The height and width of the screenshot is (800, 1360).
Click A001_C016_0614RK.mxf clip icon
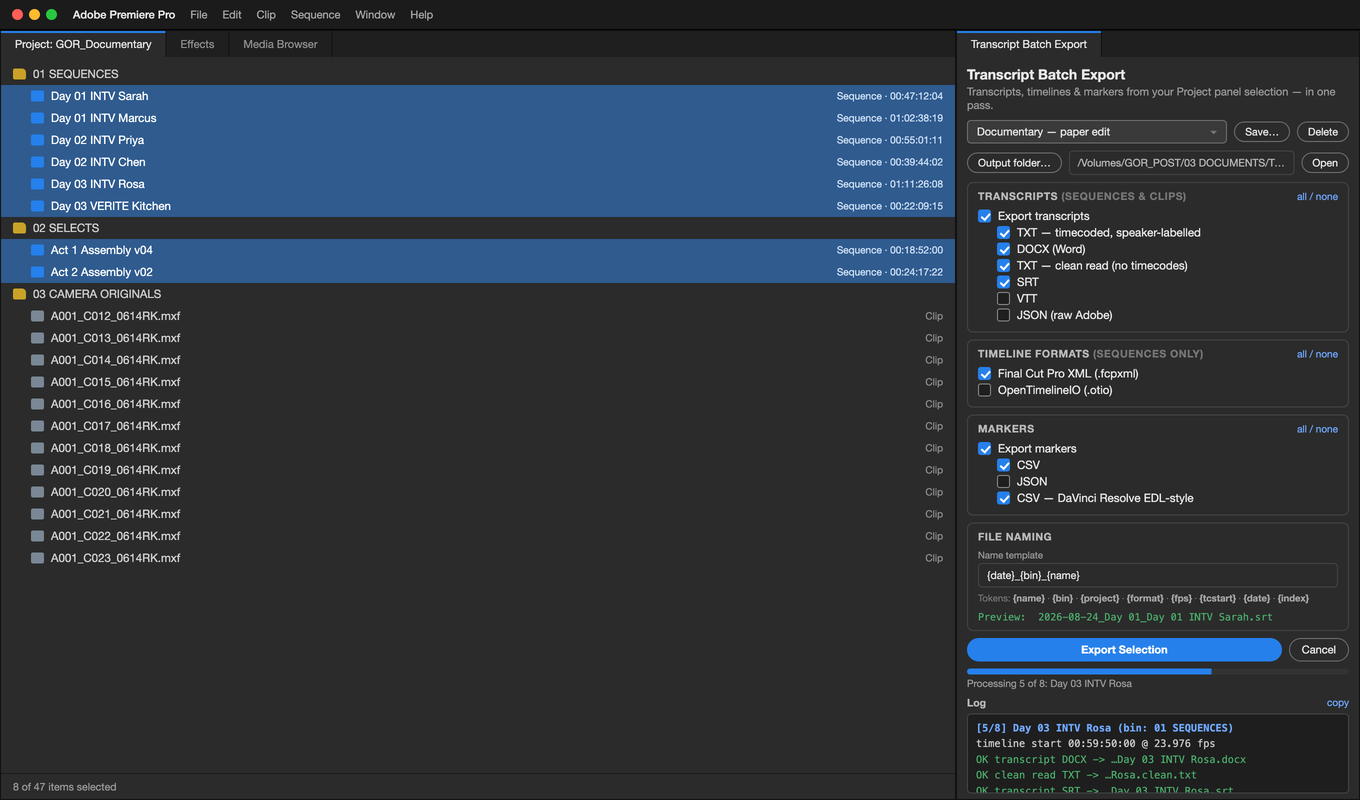(x=37, y=404)
